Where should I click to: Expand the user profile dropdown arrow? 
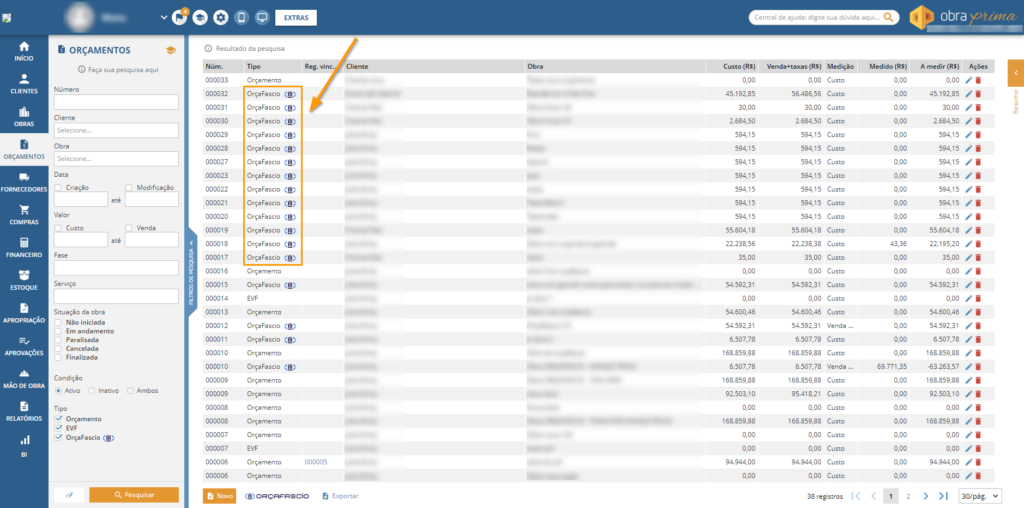(164, 18)
